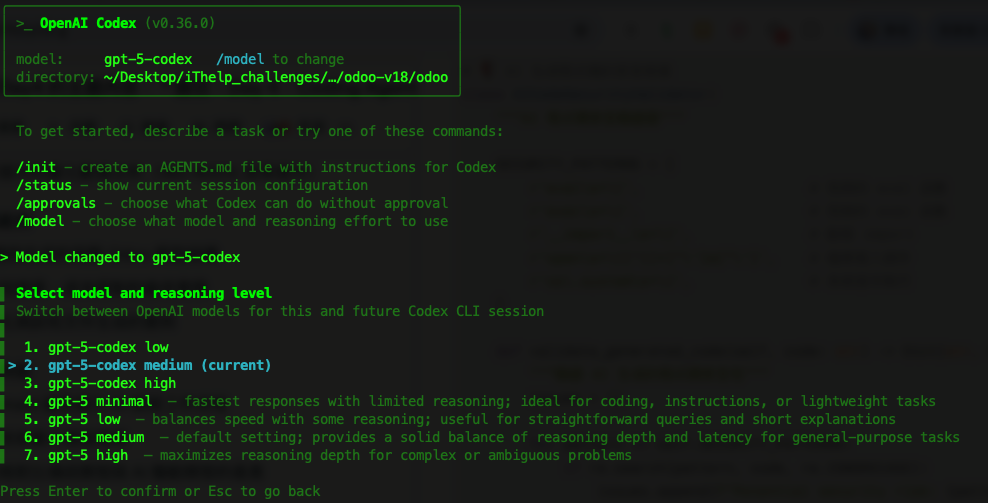Select the gpt-5-codex low option

tap(96, 347)
